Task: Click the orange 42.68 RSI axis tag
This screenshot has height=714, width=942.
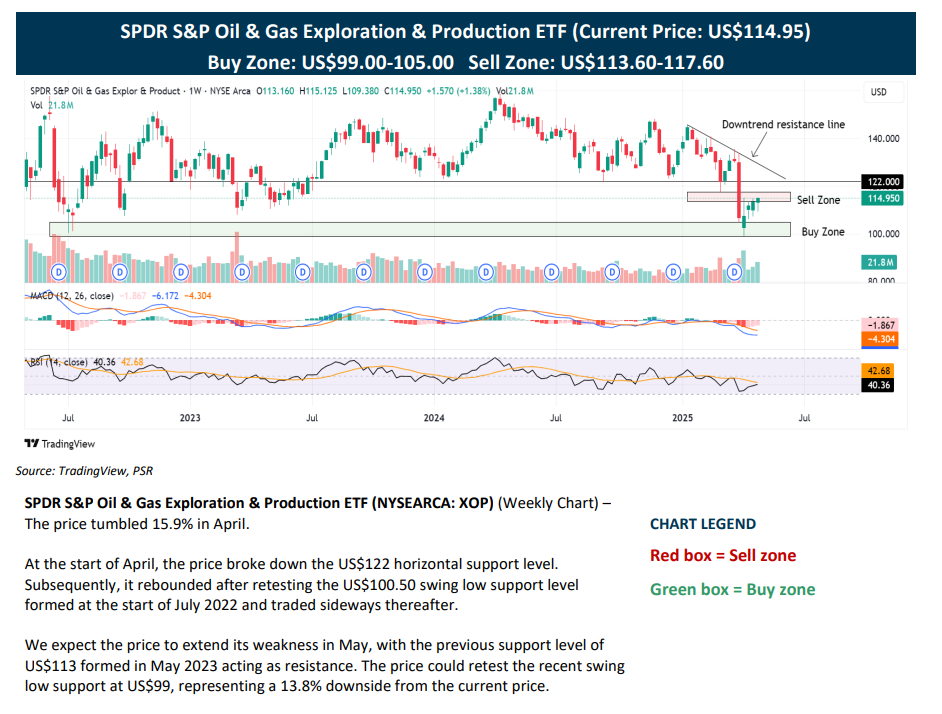Action: (878, 371)
